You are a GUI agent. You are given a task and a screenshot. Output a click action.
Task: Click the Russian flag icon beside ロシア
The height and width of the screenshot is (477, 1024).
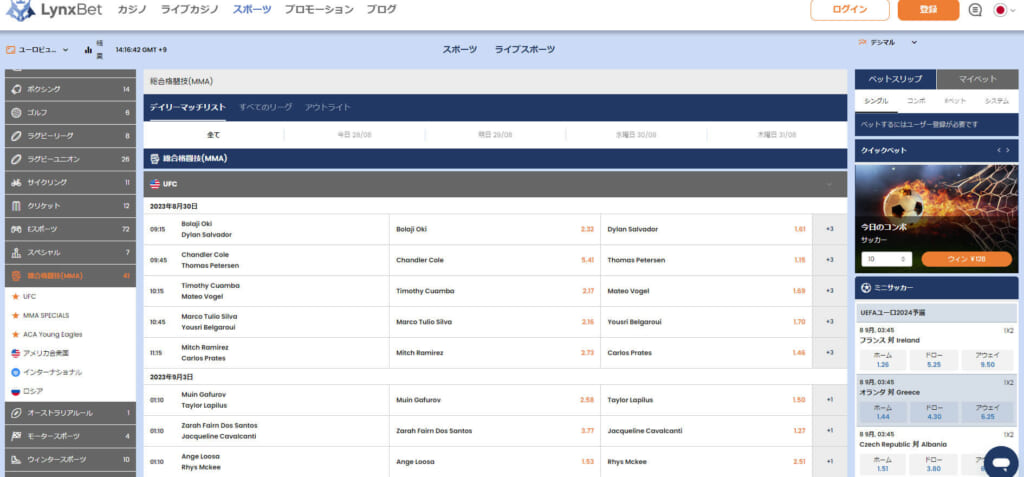(x=16, y=391)
